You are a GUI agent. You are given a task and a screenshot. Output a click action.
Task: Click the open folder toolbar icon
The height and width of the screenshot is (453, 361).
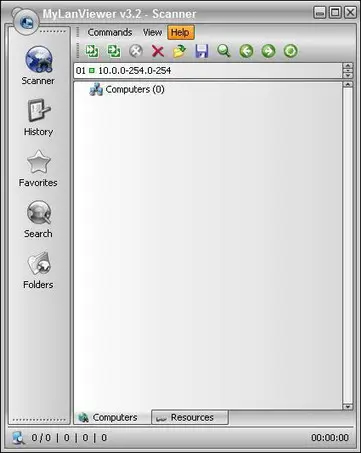(x=180, y=51)
